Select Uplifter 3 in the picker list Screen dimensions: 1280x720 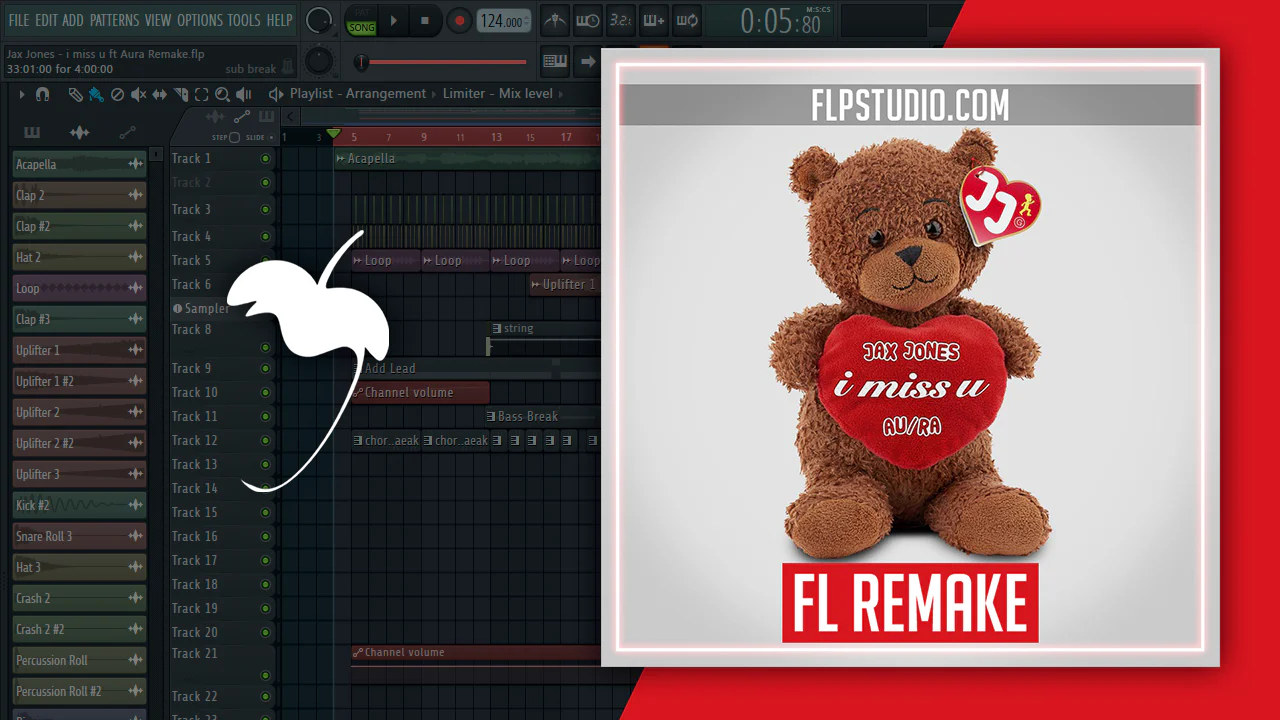80,475
